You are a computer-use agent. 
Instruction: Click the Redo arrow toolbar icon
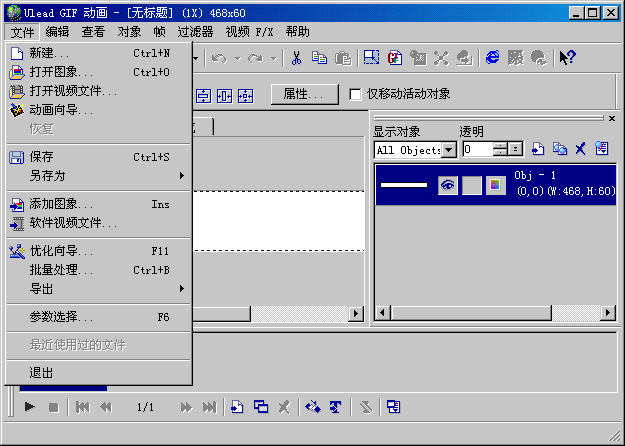(x=255, y=59)
